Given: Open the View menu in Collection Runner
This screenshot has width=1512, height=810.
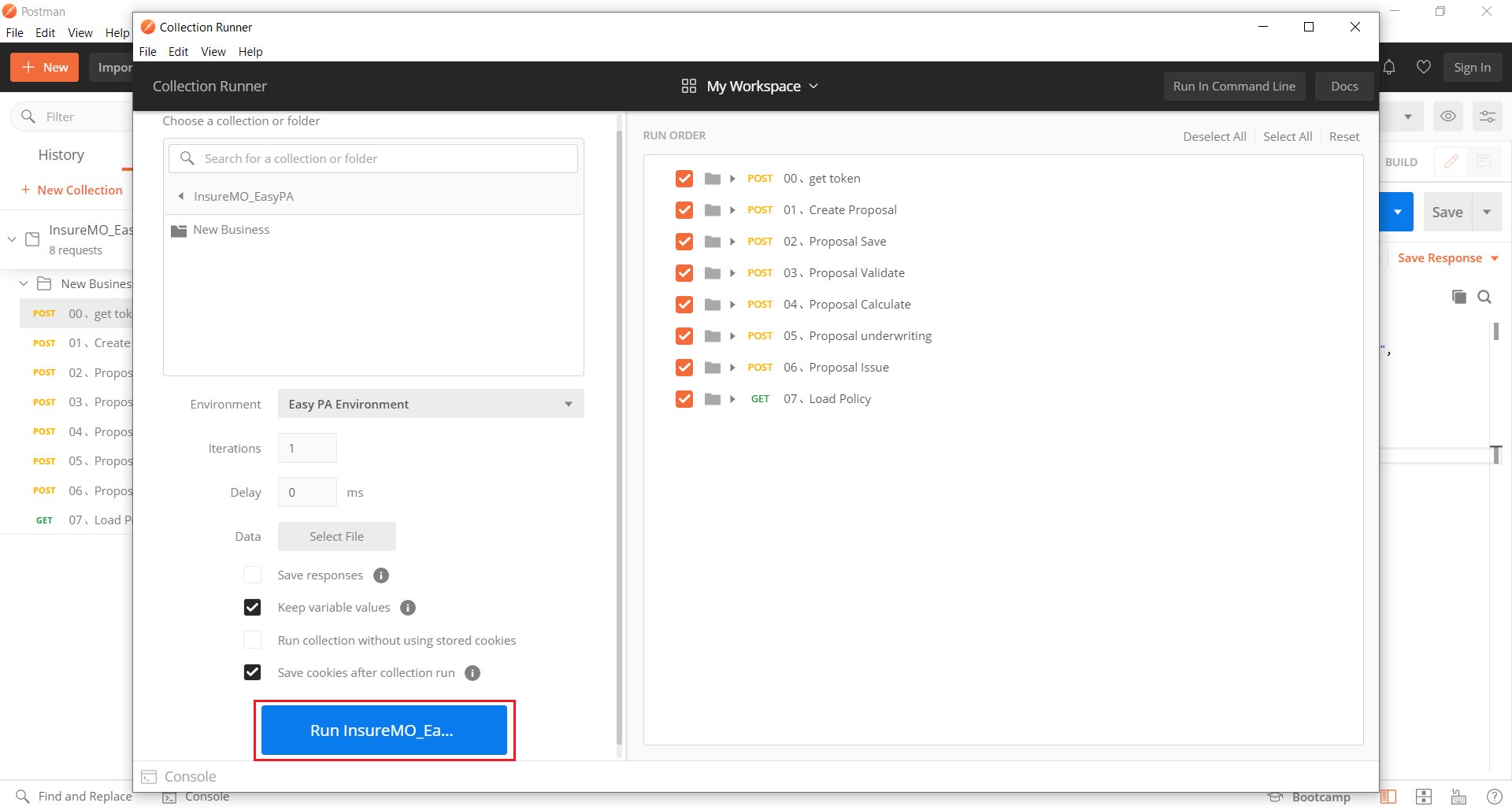Looking at the screenshot, I should point(213,52).
